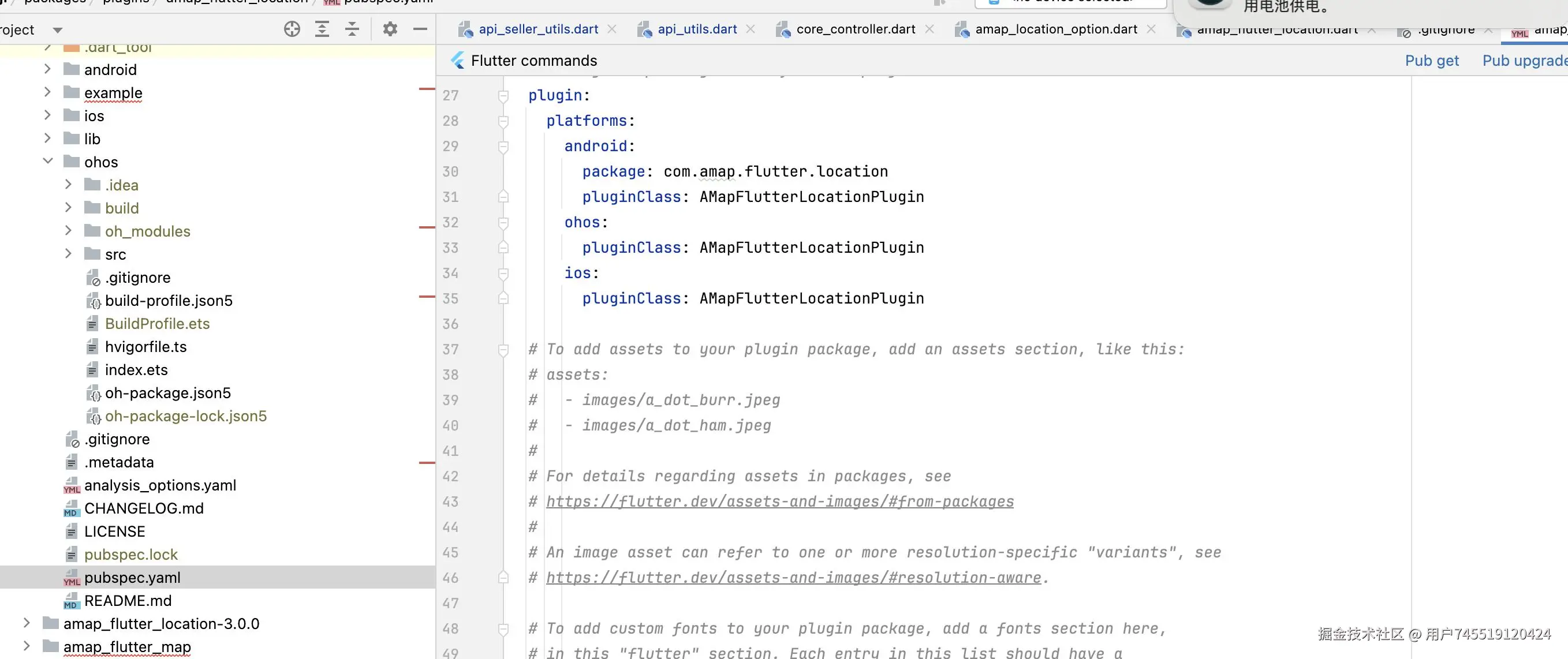Switch to the amap_location_option.dart tab
1568x659 pixels.
[1056, 29]
